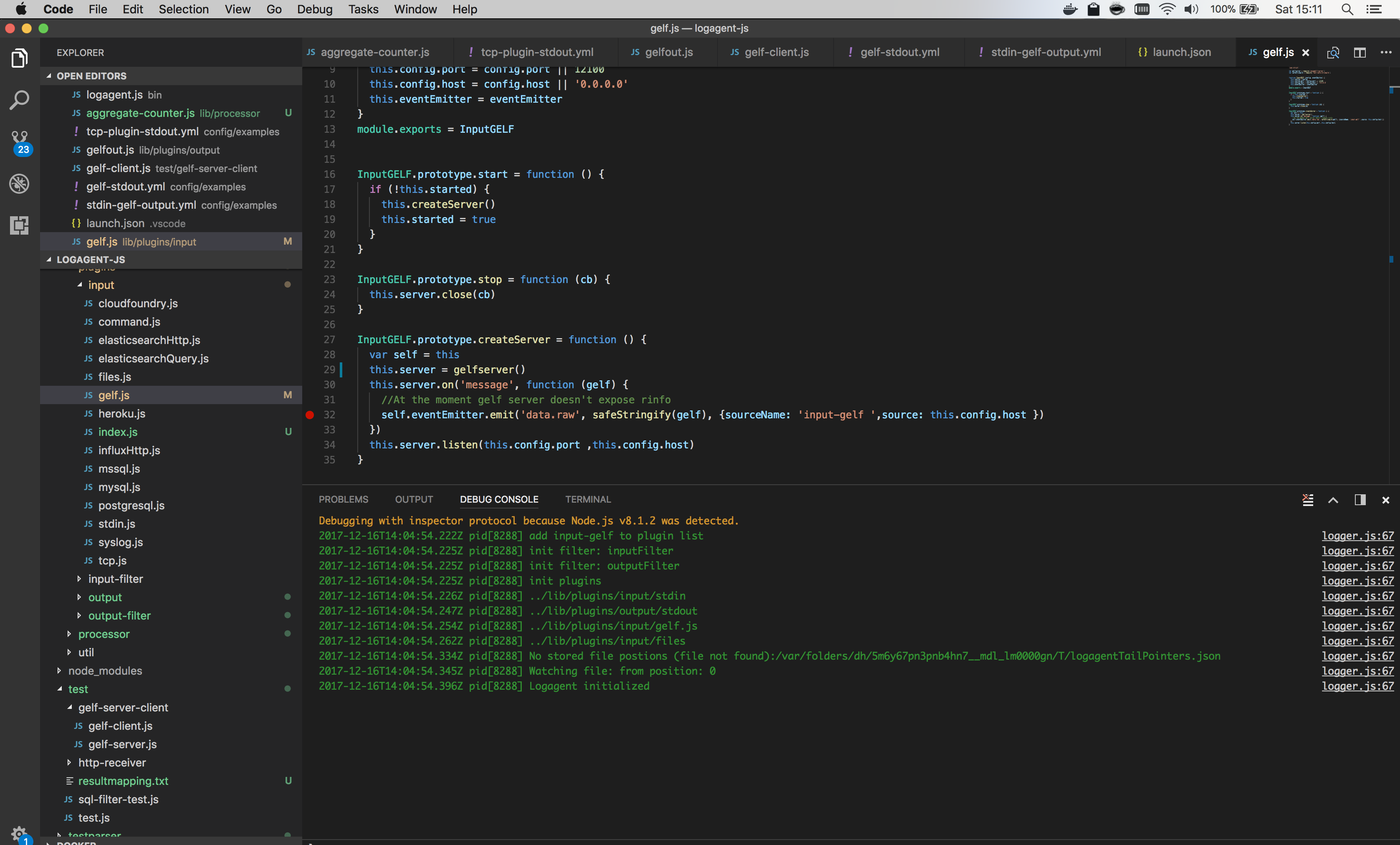Open the volume control in menu bar

1191,9
